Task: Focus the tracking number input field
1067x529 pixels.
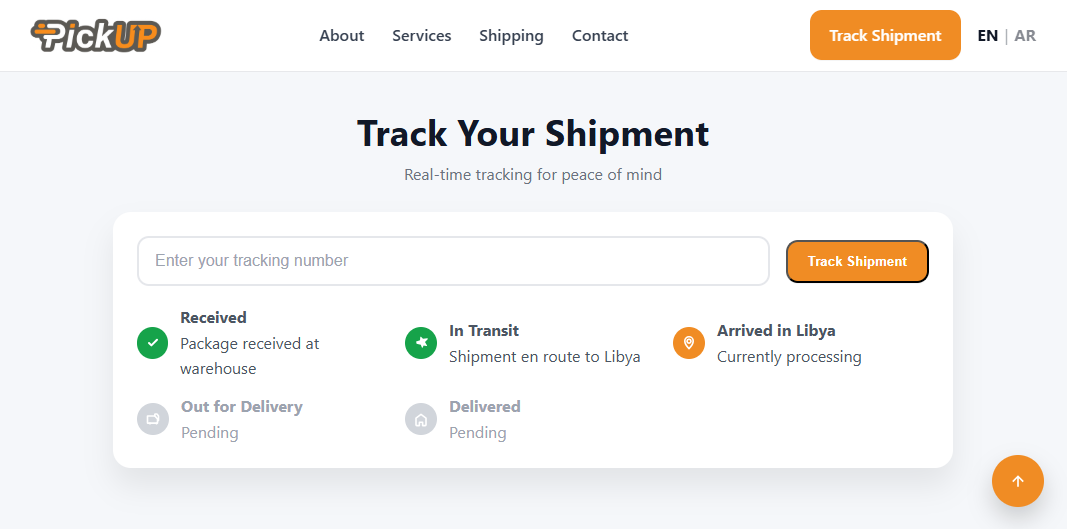Action: [x=453, y=261]
